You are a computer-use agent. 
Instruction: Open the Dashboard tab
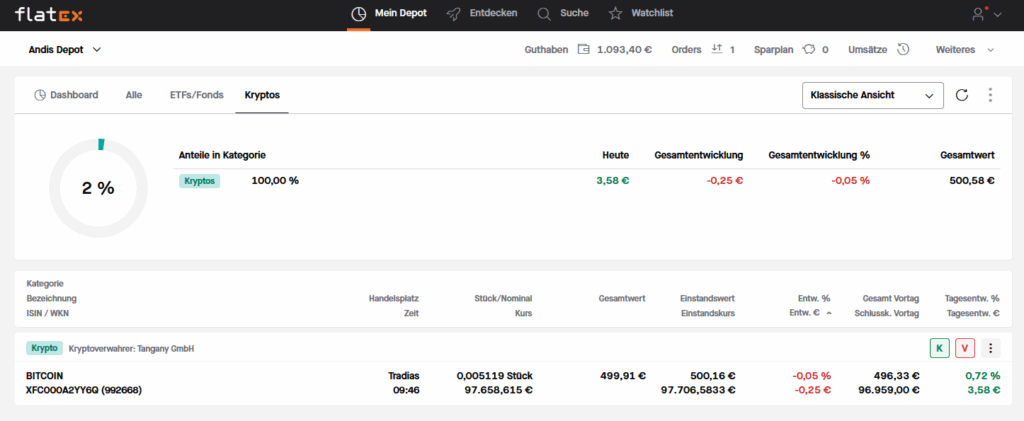click(66, 95)
